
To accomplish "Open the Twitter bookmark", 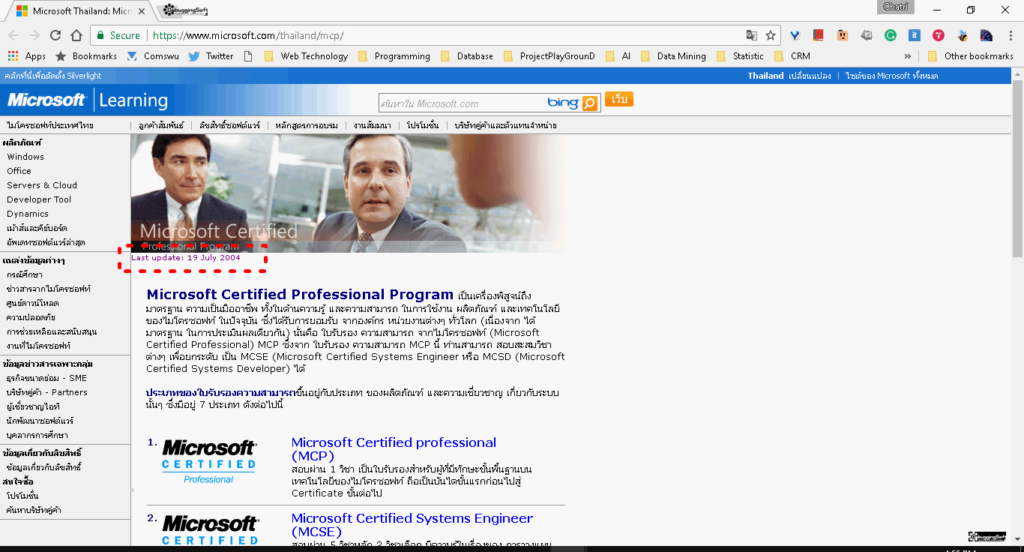I will pos(211,56).
